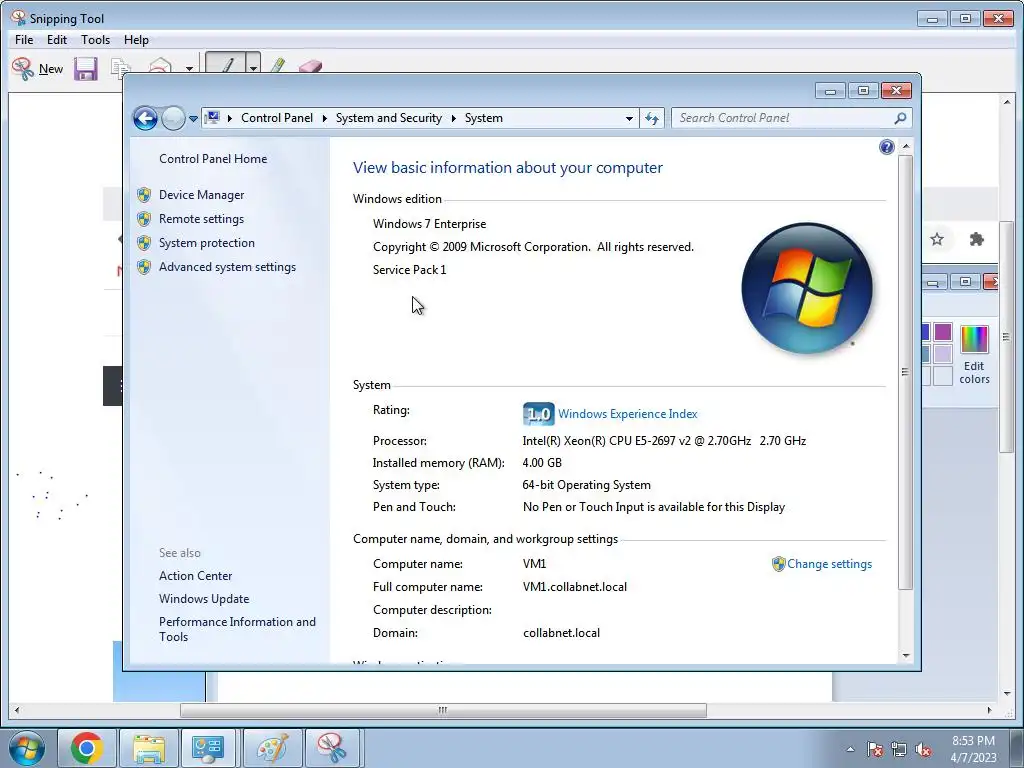The image size is (1024, 768).
Task: Select the lavender color swatch in Paint
Action: click(x=942, y=354)
